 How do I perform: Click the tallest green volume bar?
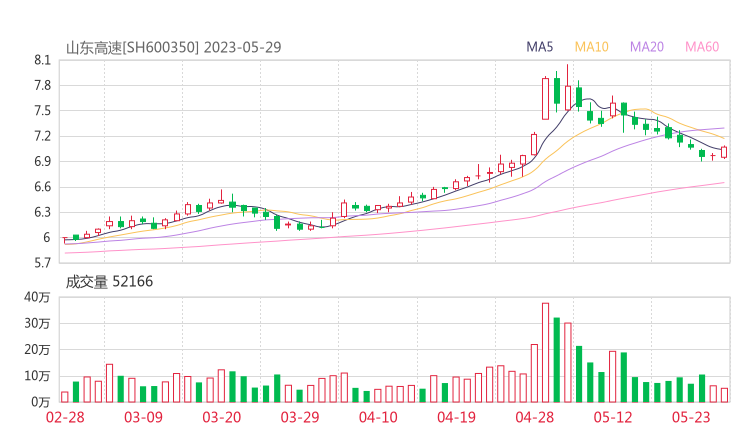[557, 360]
